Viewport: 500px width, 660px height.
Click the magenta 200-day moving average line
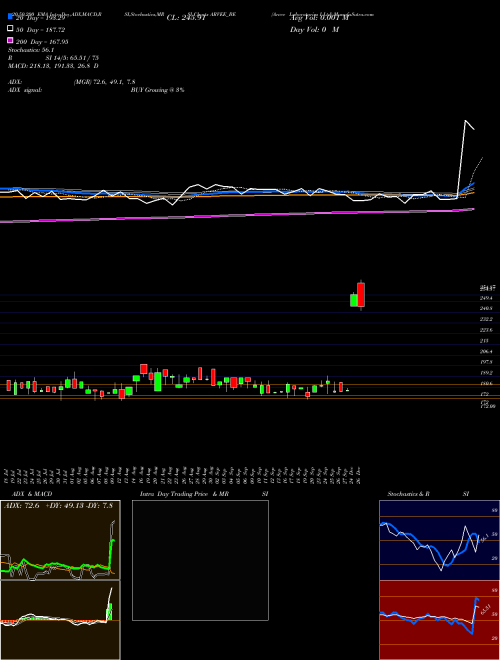coord(237,215)
